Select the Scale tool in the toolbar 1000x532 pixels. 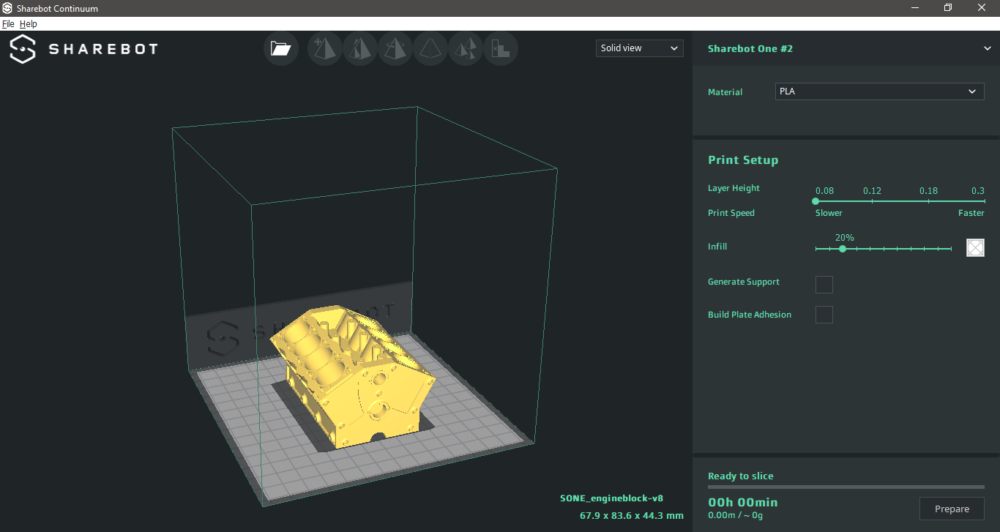359,48
